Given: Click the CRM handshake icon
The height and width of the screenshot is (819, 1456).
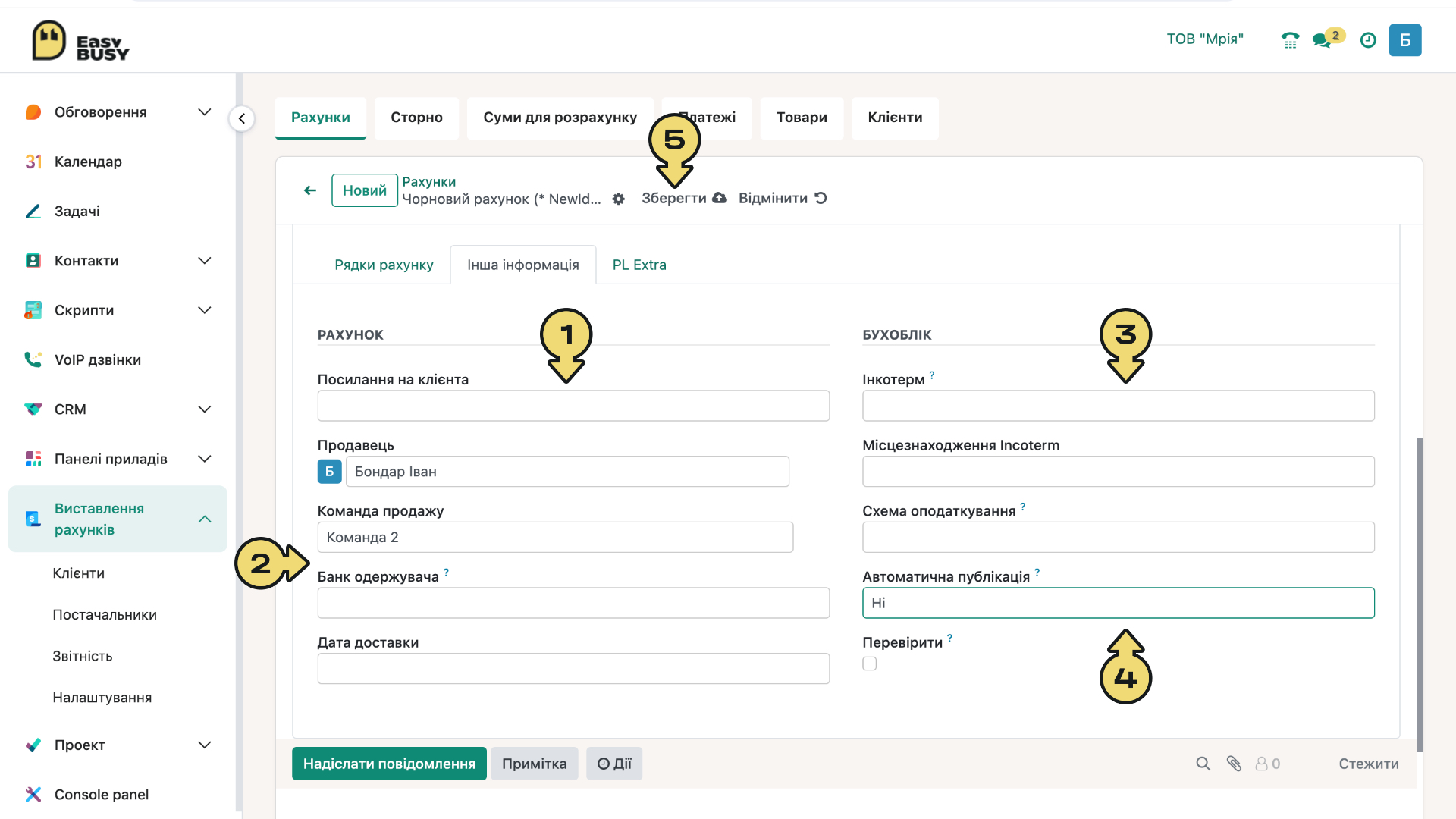Looking at the screenshot, I should [33, 409].
